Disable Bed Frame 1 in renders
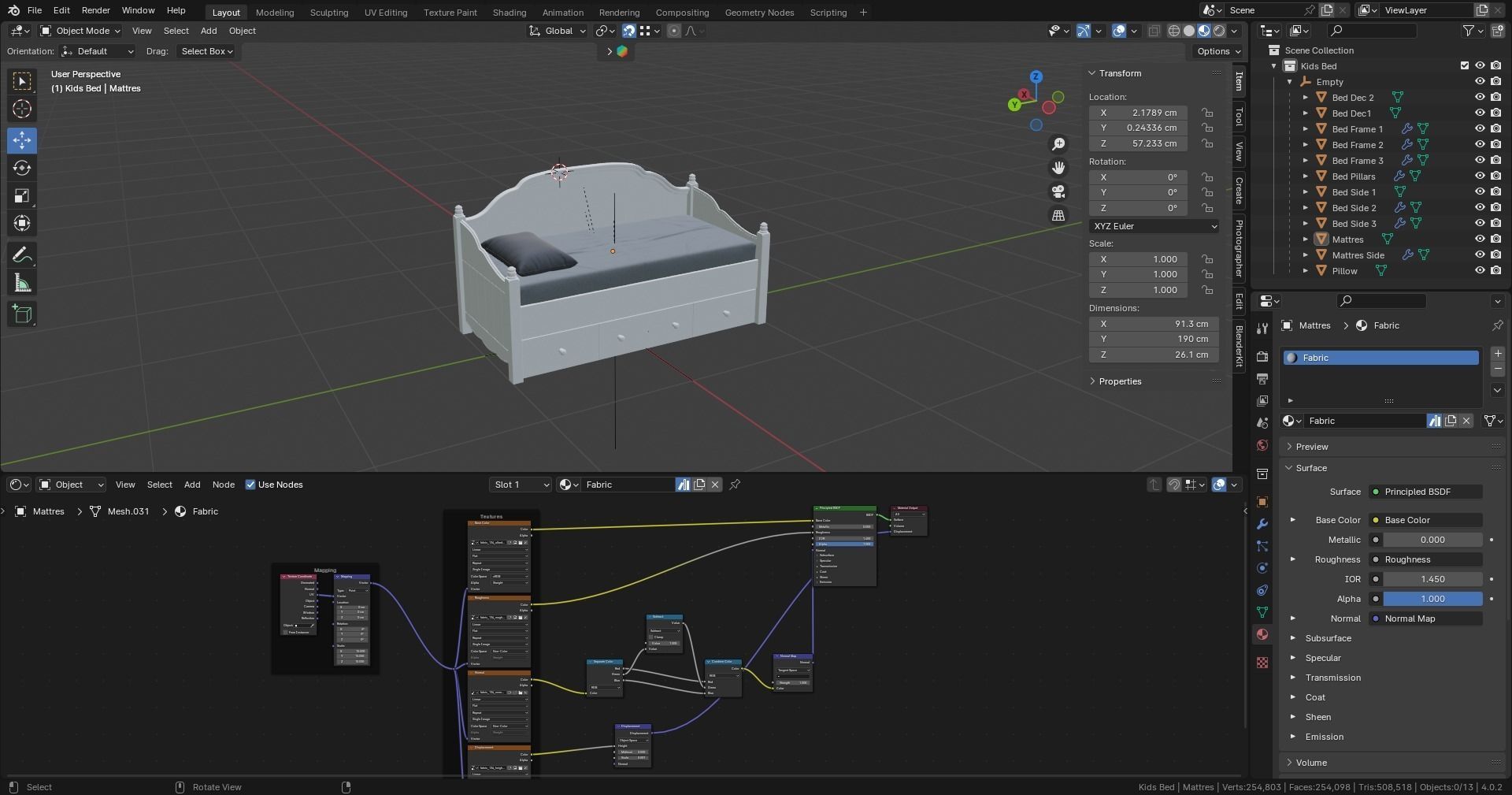 [x=1495, y=129]
